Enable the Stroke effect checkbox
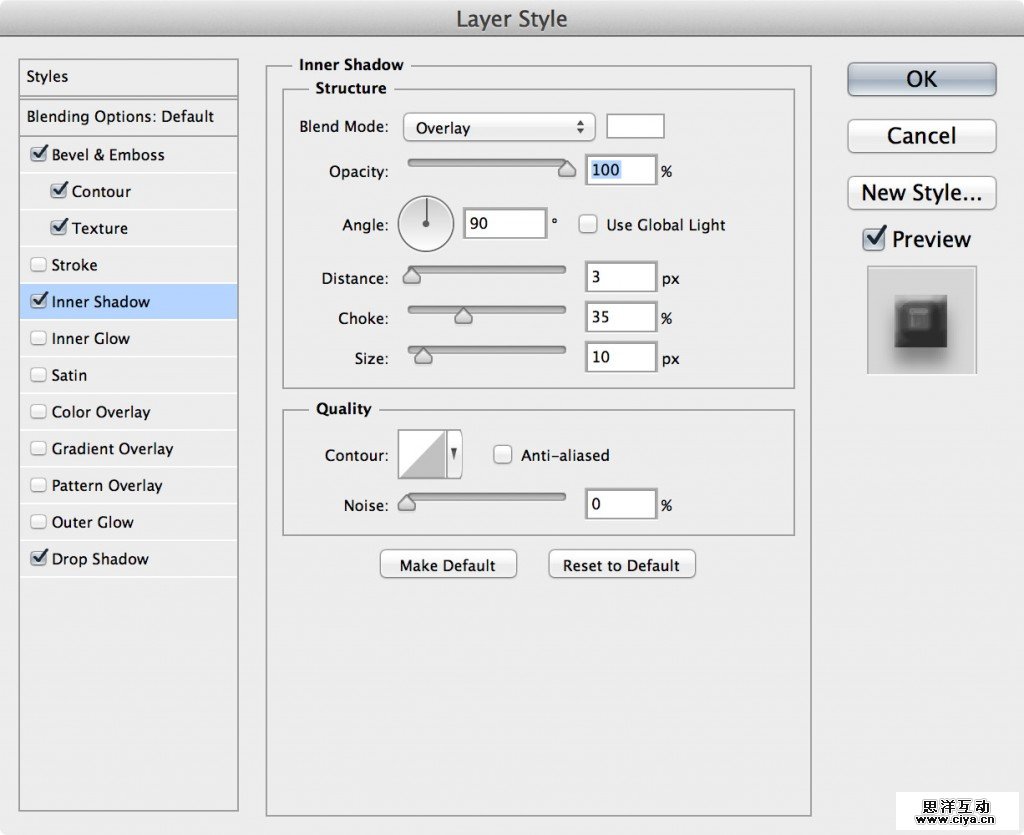1024x835 pixels. [x=39, y=265]
